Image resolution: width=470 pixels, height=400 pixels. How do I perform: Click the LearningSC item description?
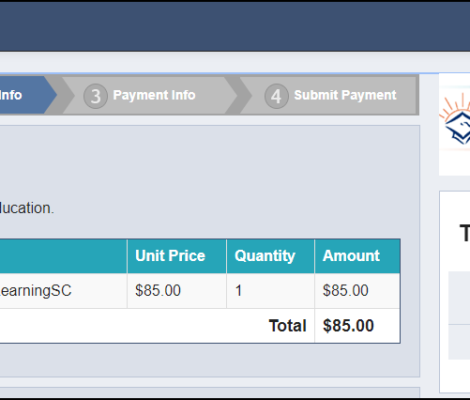[36, 291]
